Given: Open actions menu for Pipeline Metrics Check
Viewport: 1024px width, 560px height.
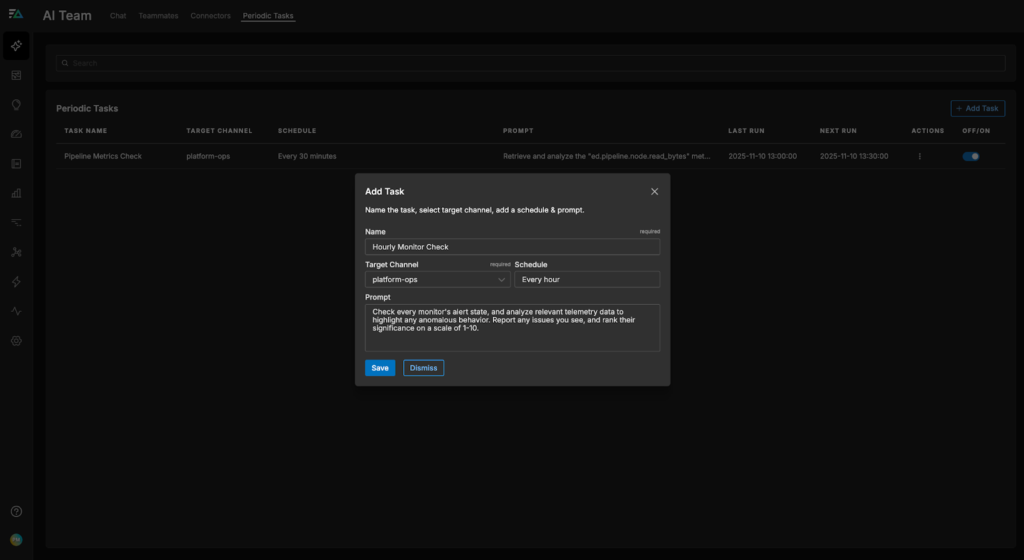Looking at the screenshot, I should tap(919, 156).
